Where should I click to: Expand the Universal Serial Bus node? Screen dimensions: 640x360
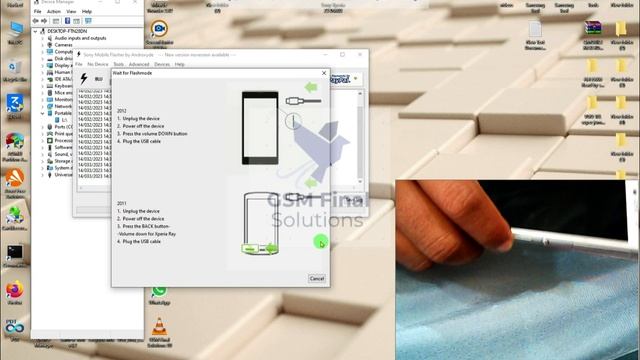point(42,175)
